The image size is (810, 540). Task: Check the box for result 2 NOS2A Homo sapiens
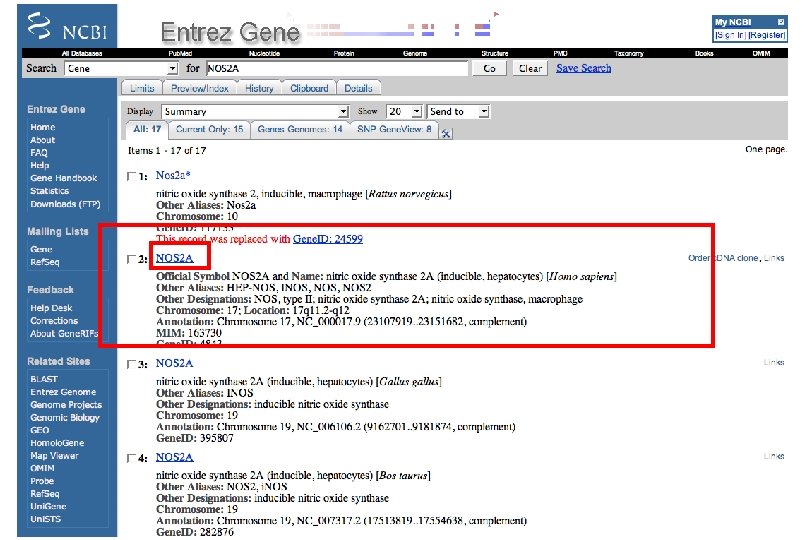click(131, 259)
